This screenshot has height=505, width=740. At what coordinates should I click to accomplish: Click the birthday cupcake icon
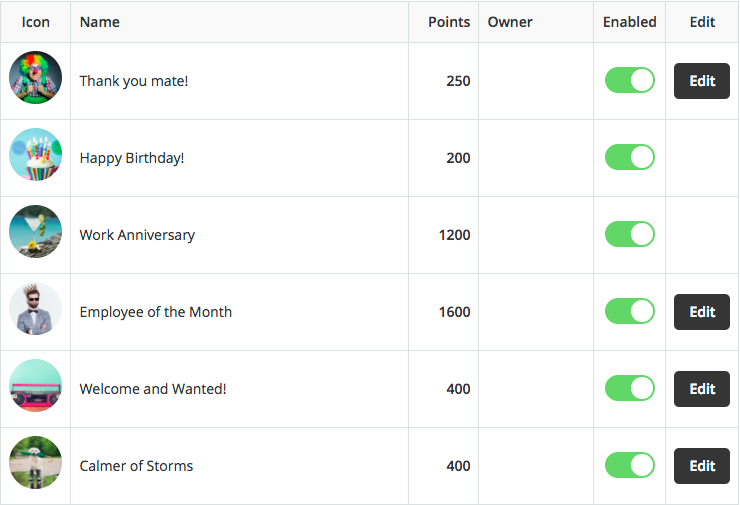click(35, 155)
